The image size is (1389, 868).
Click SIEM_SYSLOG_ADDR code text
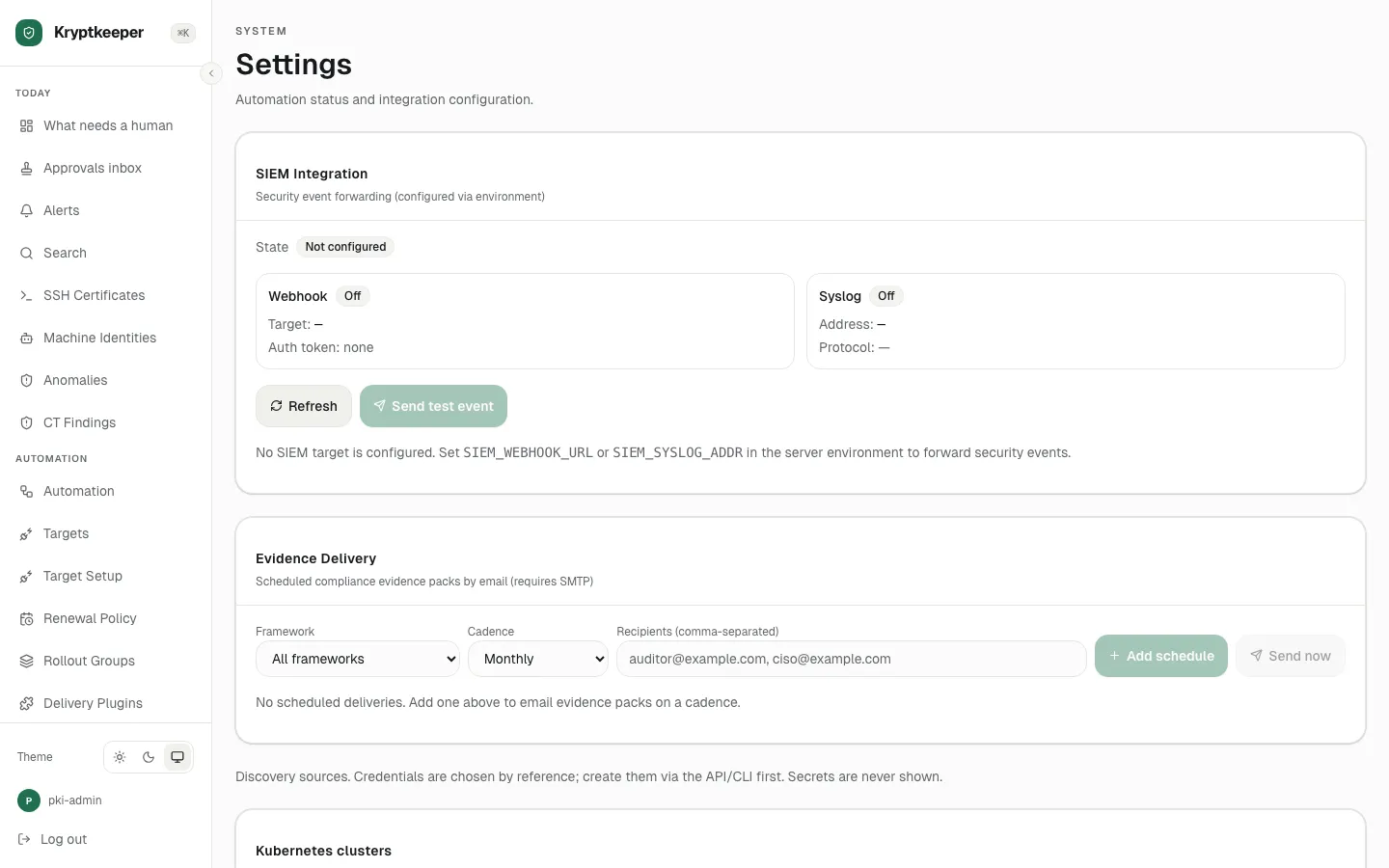click(678, 452)
